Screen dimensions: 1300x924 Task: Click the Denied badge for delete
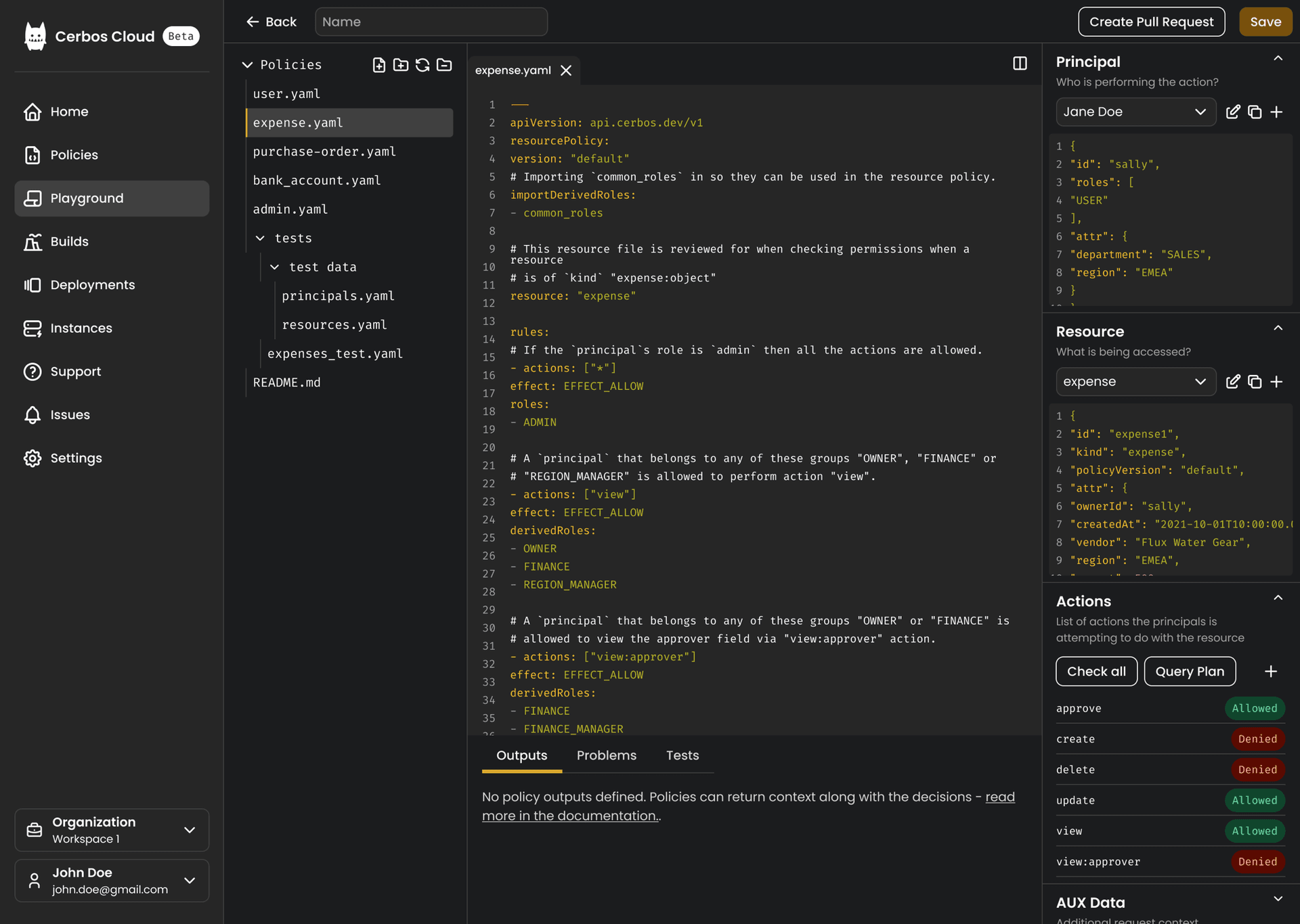(x=1257, y=770)
